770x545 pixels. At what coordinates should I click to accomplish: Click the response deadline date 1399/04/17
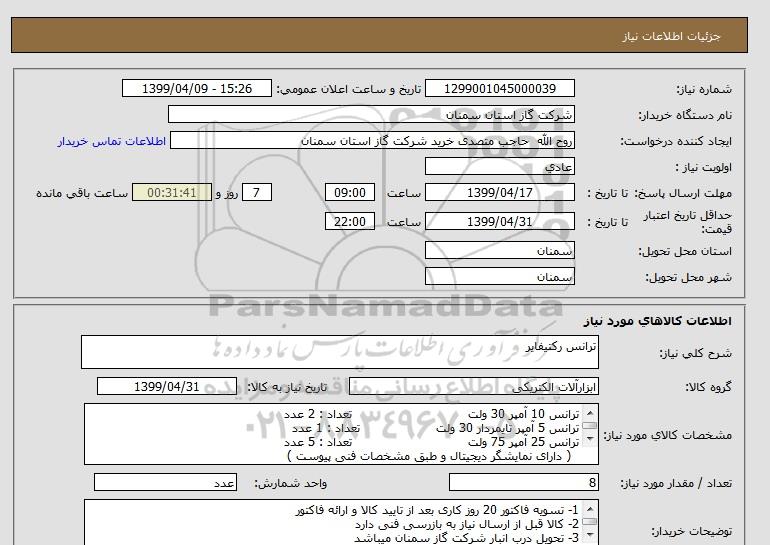(499, 192)
